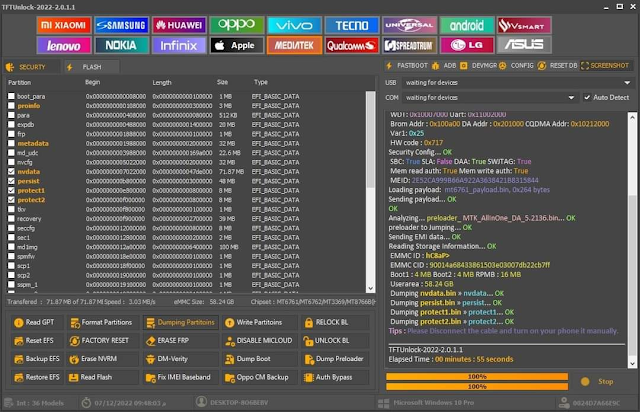Click the lower 100% progress bar

point(477,386)
